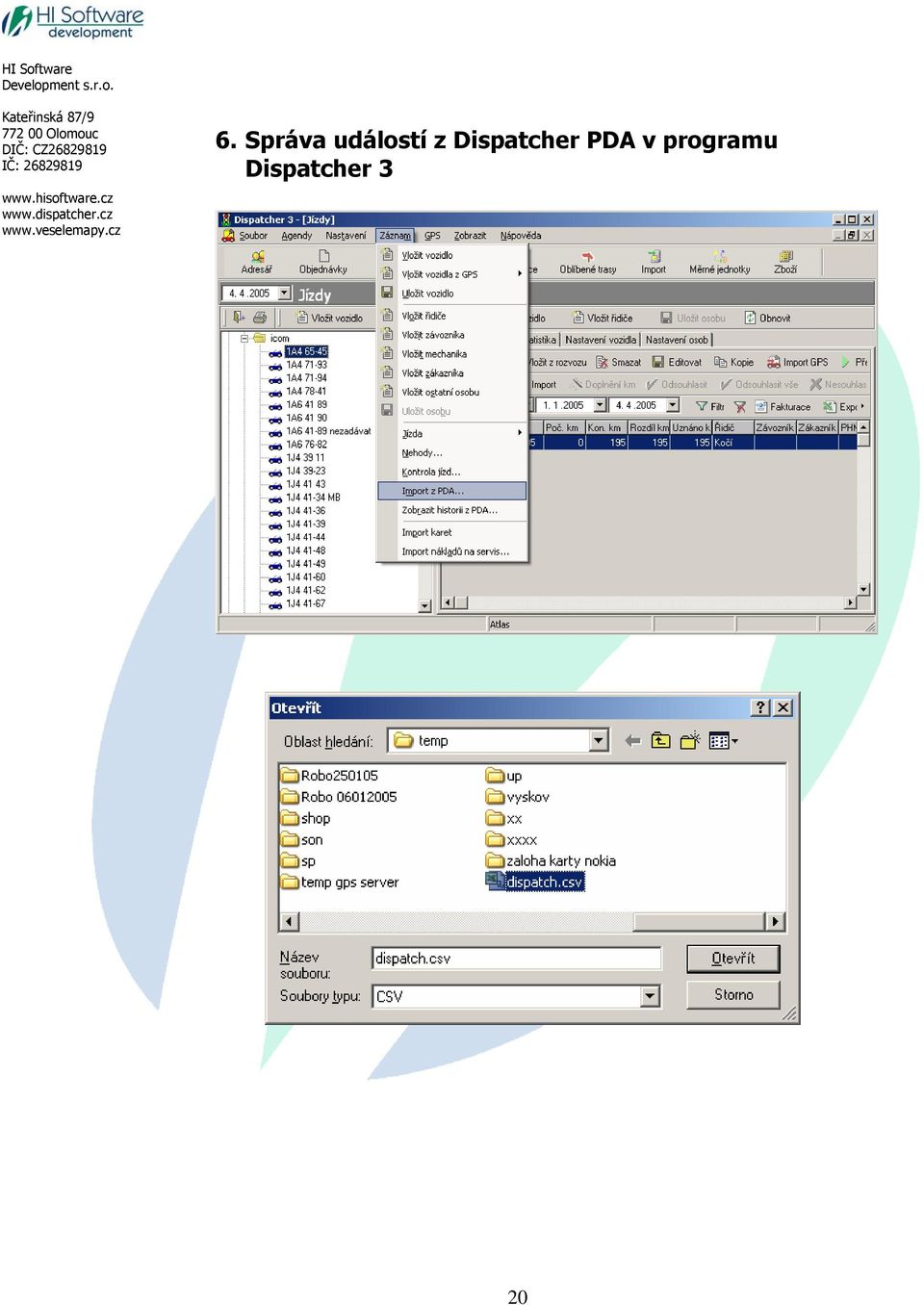Click scroll right arrow in Otevřít file list

click(776, 921)
